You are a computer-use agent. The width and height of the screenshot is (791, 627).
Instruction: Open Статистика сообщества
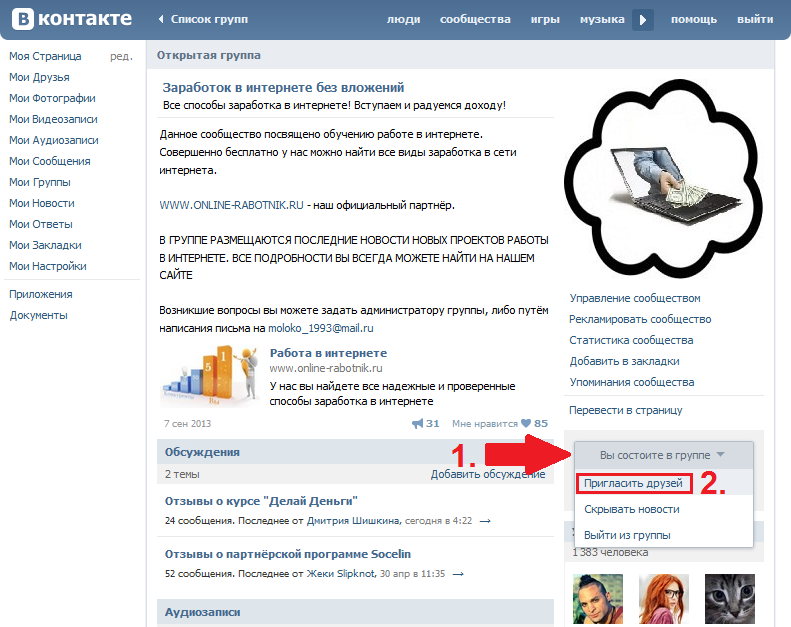[x=631, y=340]
